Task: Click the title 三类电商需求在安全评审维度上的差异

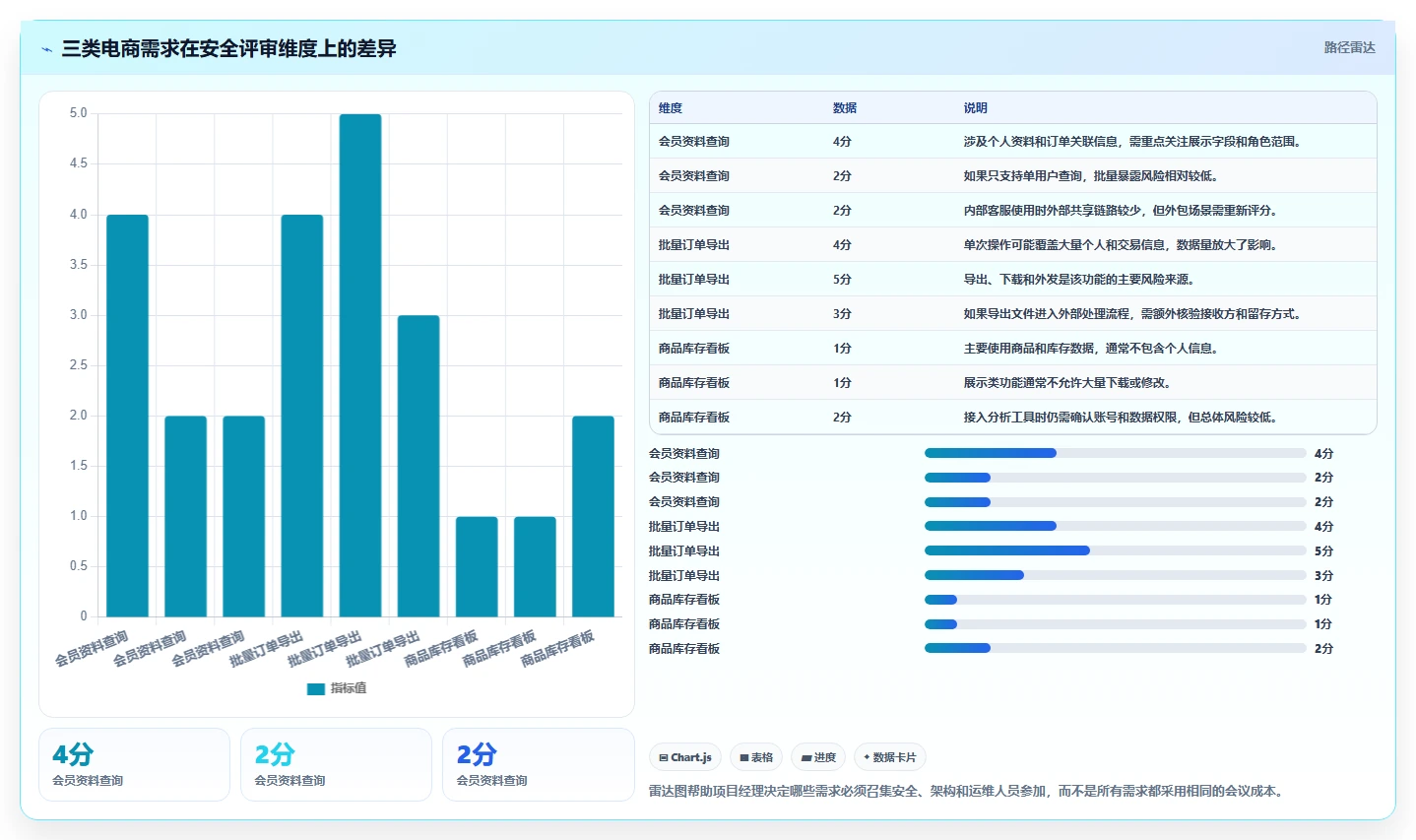Action: [228, 48]
